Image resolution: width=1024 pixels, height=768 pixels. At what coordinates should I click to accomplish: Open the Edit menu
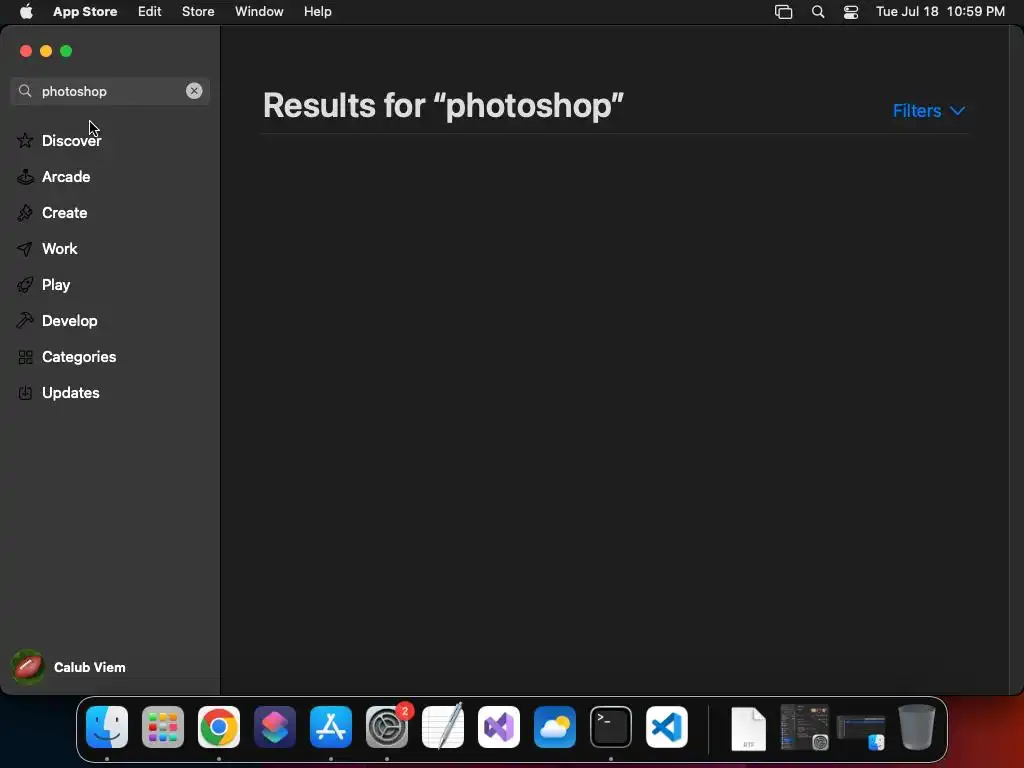click(150, 11)
